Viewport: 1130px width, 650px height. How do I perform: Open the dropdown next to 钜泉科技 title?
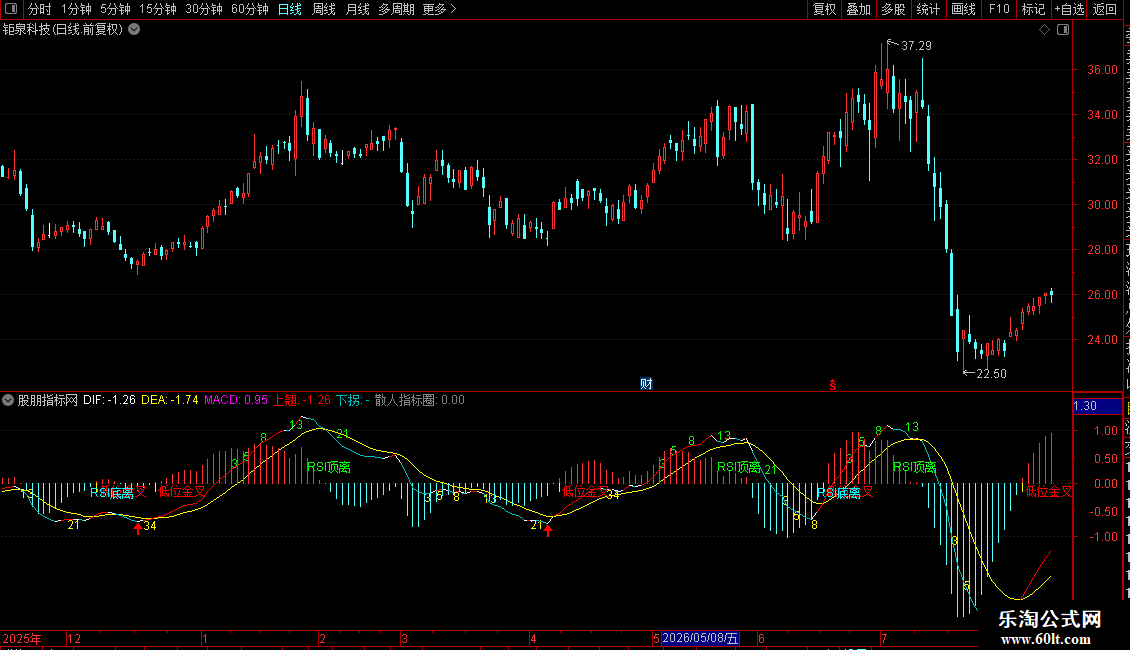coord(134,30)
